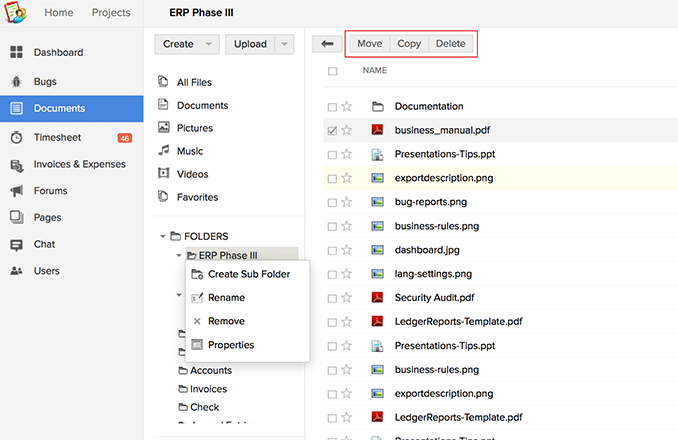Click the Move button
This screenshot has width=678, height=440.
[x=370, y=44]
